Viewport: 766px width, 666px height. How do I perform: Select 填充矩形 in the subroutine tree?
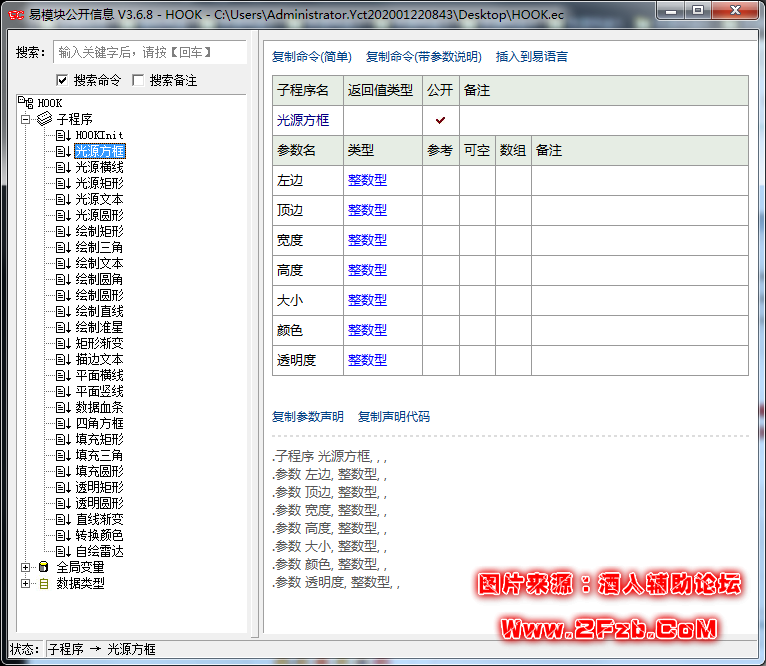point(100,439)
